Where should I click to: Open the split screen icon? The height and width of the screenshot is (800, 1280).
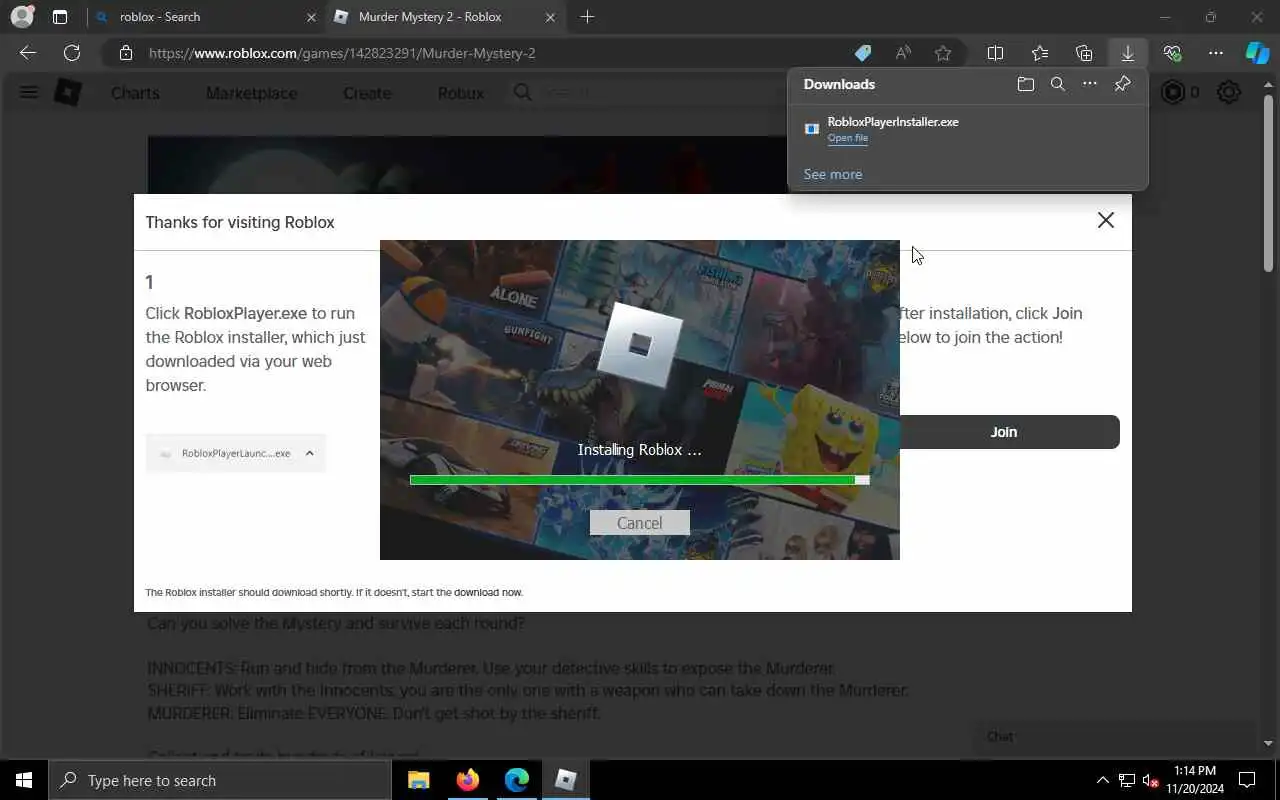click(995, 53)
